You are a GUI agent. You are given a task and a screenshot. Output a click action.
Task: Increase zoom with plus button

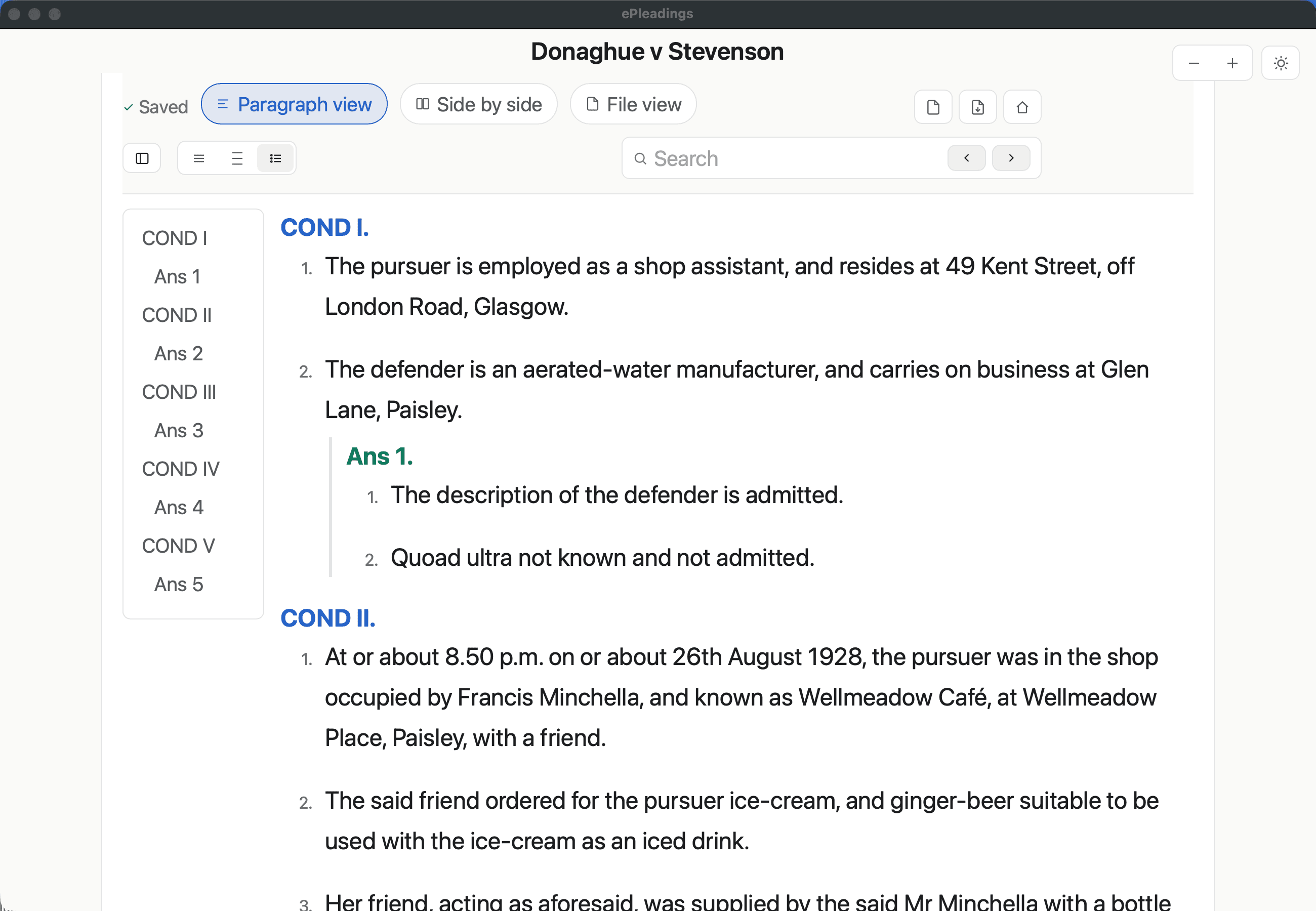pyautogui.click(x=1232, y=63)
